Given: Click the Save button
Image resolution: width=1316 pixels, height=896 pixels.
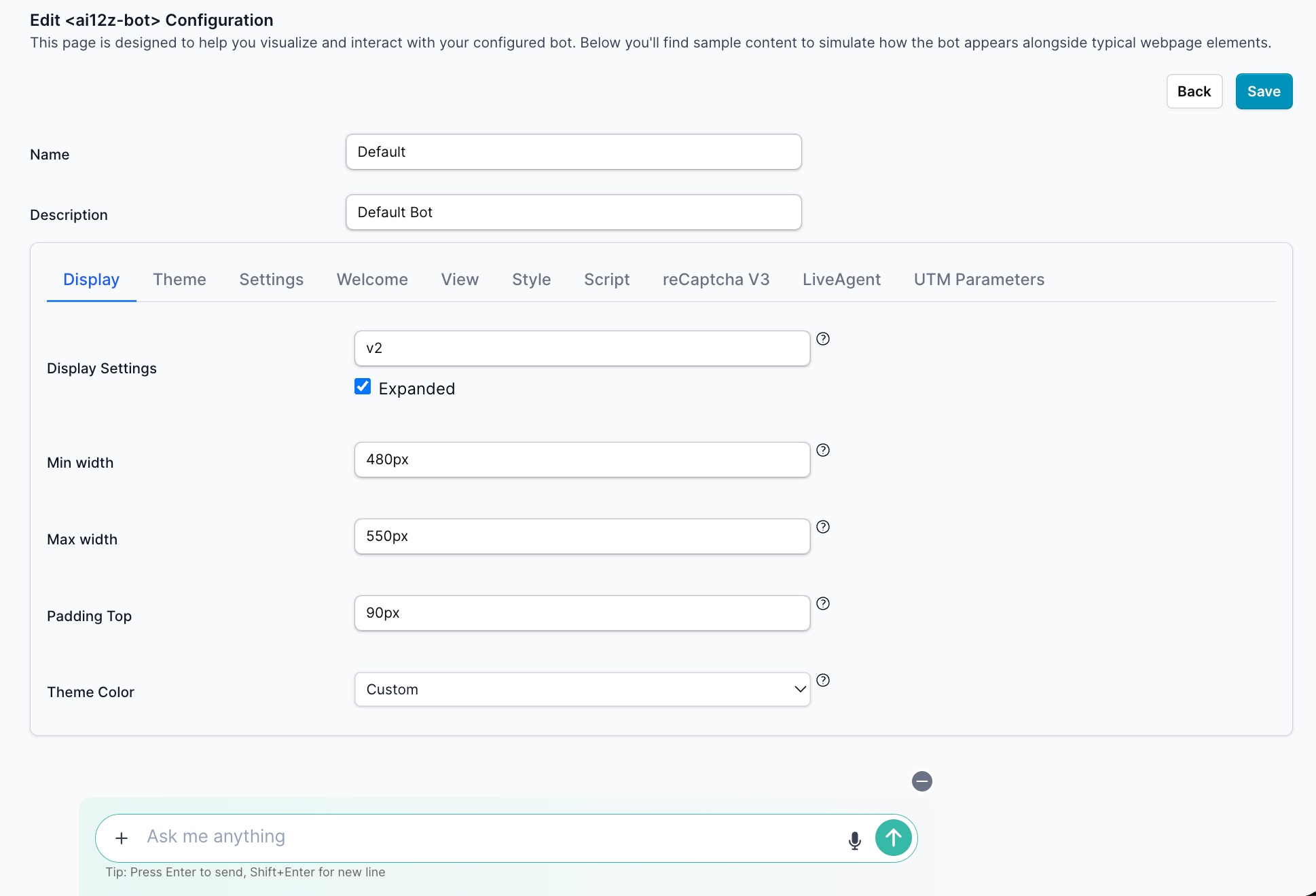Looking at the screenshot, I should (1263, 92).
